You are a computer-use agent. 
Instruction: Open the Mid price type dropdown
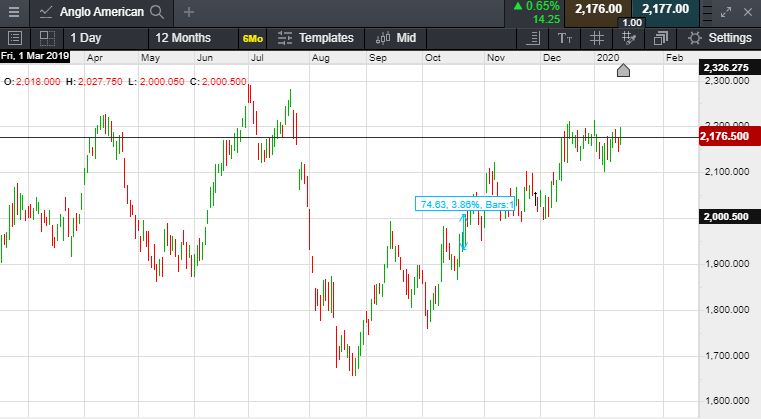tap(396, 38)
